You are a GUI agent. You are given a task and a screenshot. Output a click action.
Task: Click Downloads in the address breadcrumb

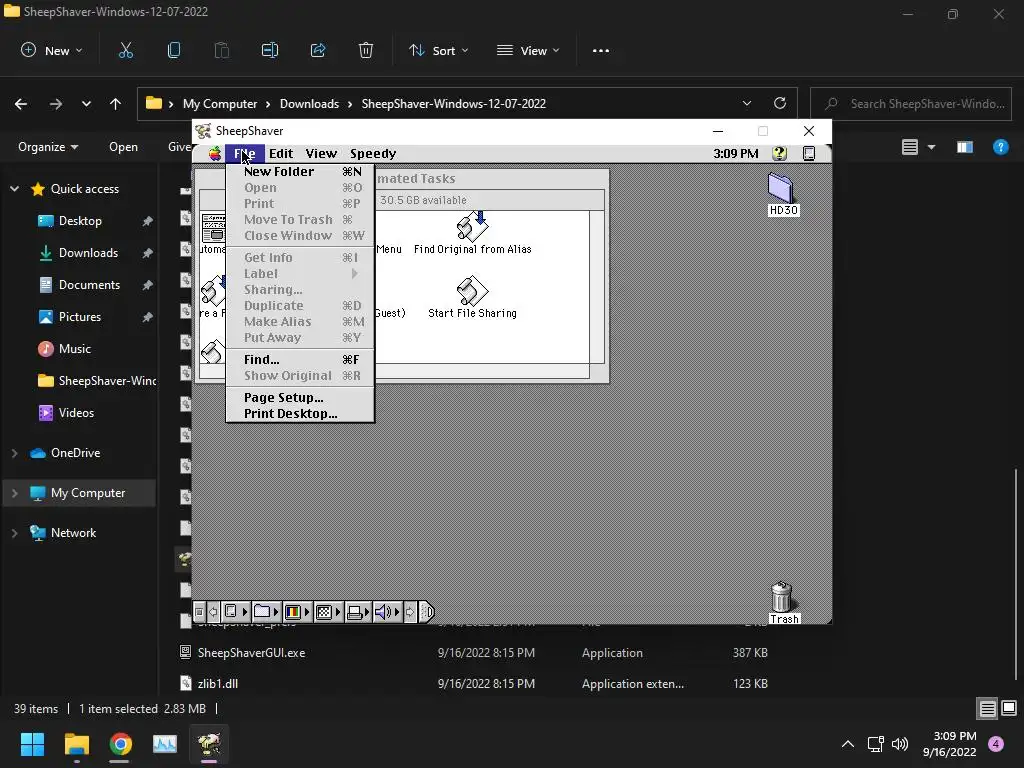tap(310, 104)
